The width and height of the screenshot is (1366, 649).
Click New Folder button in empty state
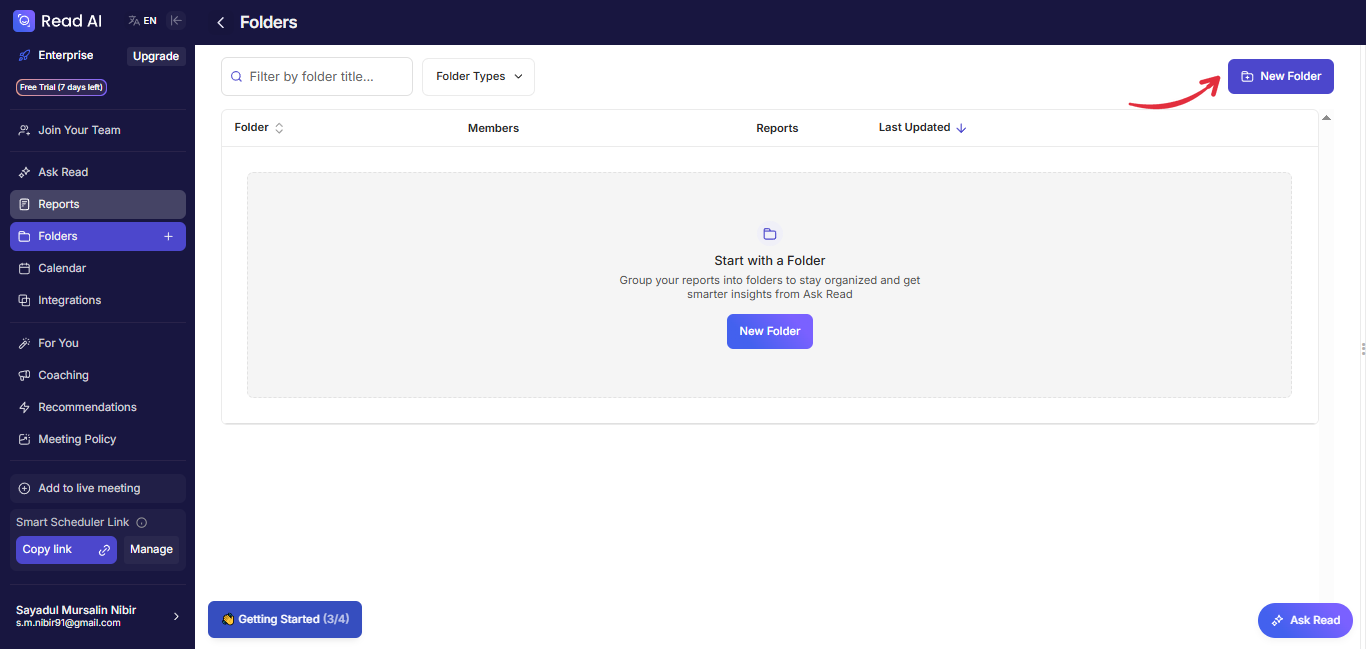770,331
